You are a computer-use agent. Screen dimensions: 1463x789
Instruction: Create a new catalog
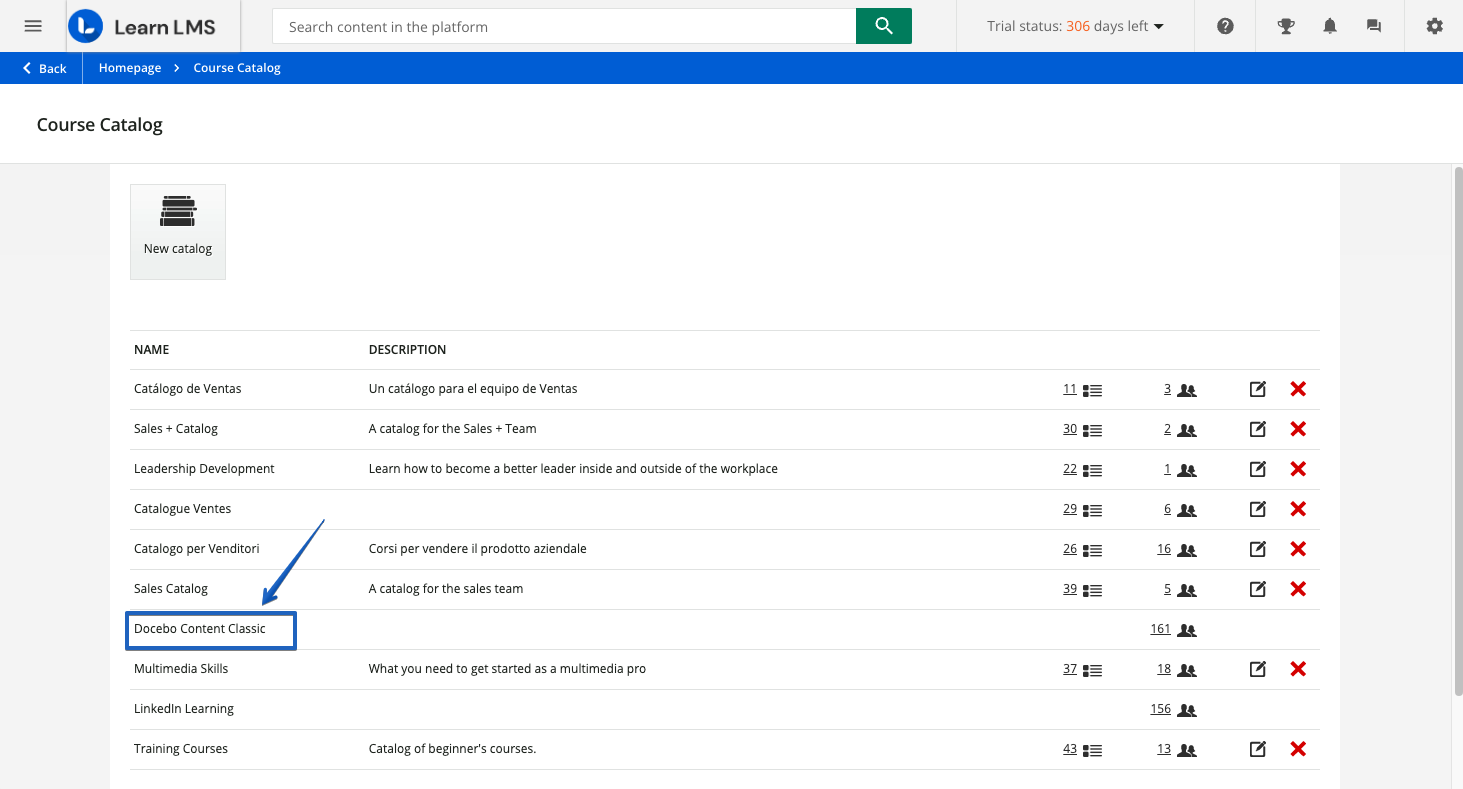[178, 231]
